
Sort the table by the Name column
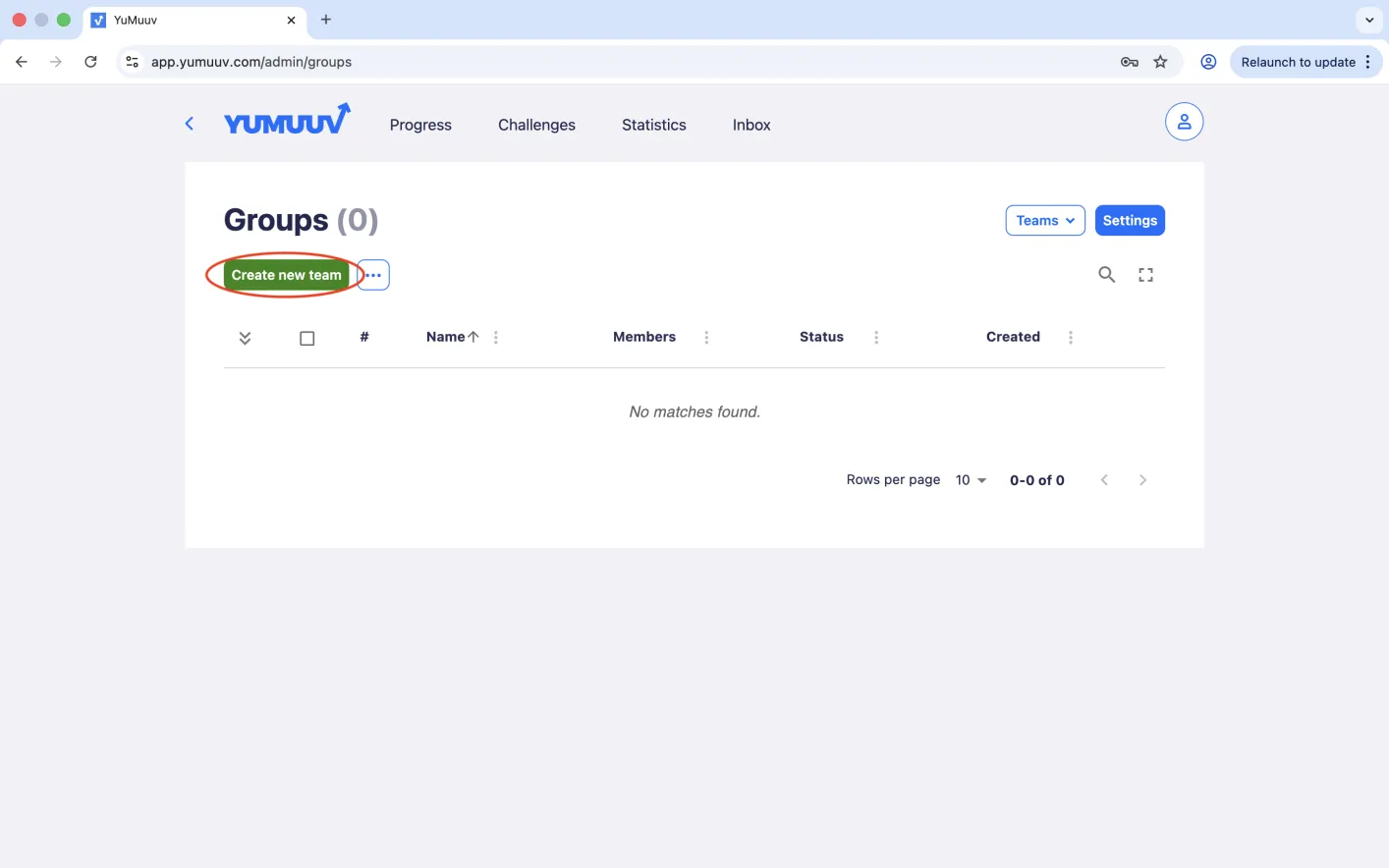coord(453,337)
